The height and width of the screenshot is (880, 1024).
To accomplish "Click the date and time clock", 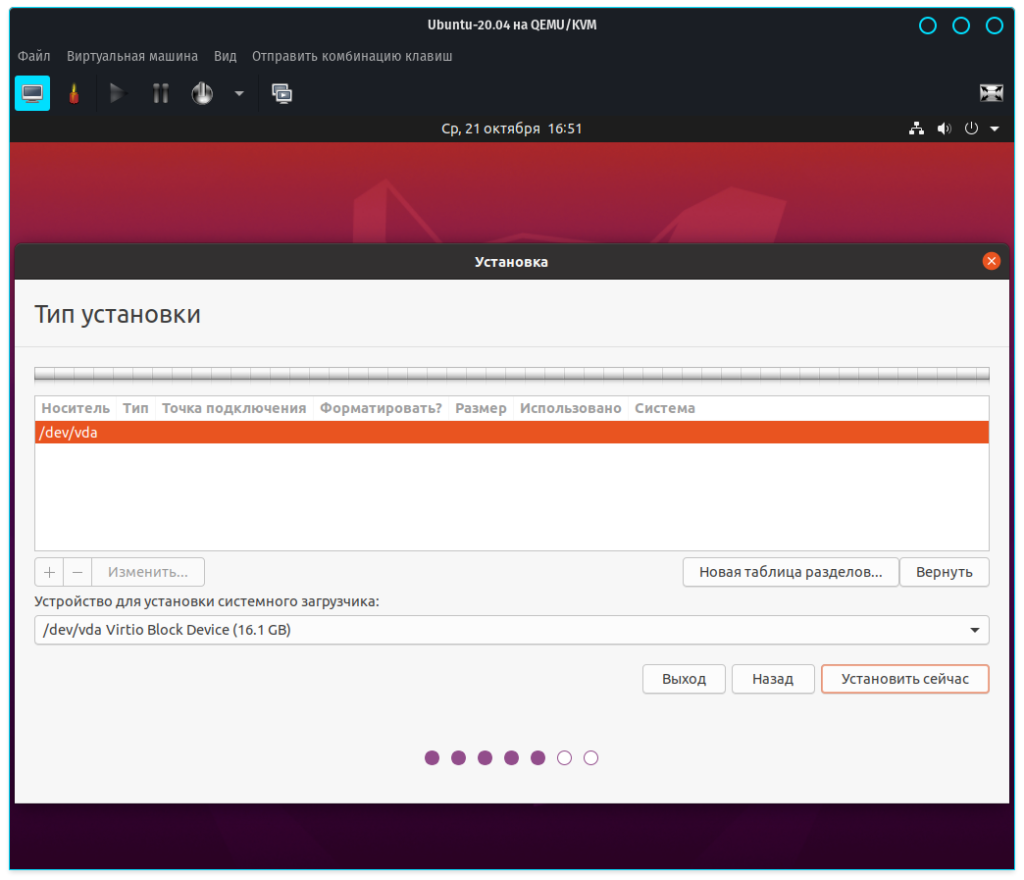I will click(511, 129).
